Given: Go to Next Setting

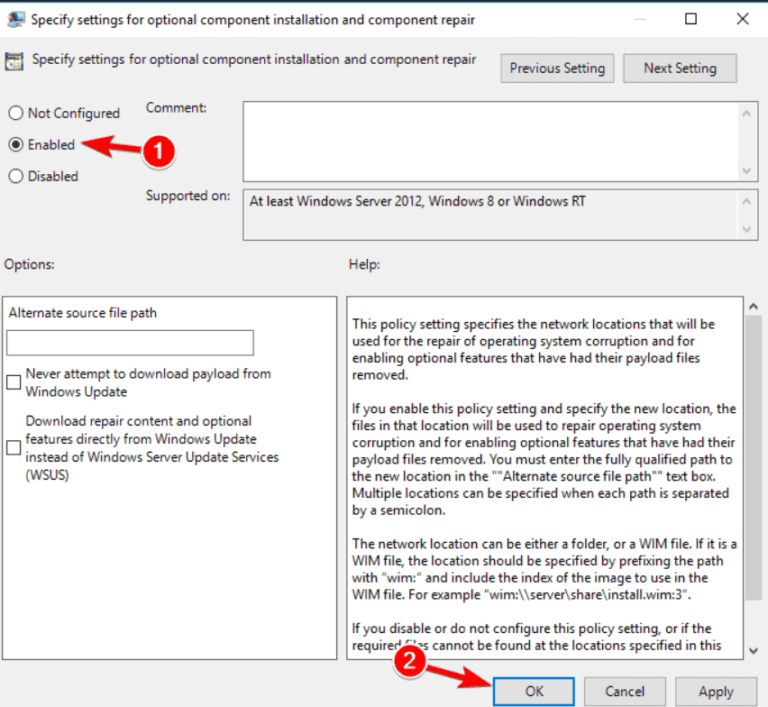Looking at the screenshot, I should click(x=679, y=68).
